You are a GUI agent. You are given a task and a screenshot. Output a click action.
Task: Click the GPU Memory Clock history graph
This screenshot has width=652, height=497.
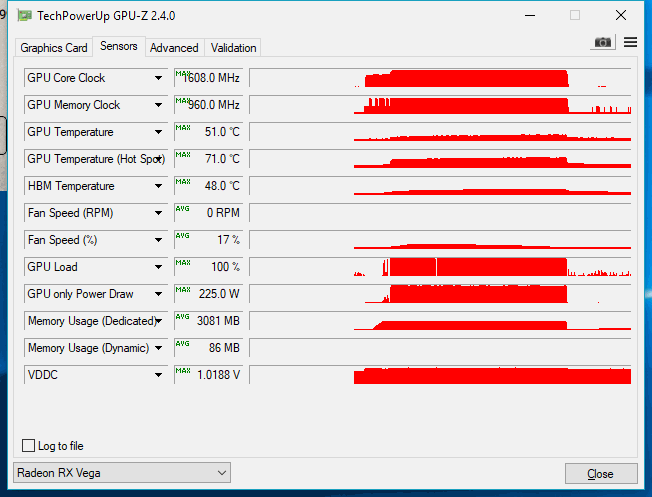pyautogui.click(x=440, y=105)
